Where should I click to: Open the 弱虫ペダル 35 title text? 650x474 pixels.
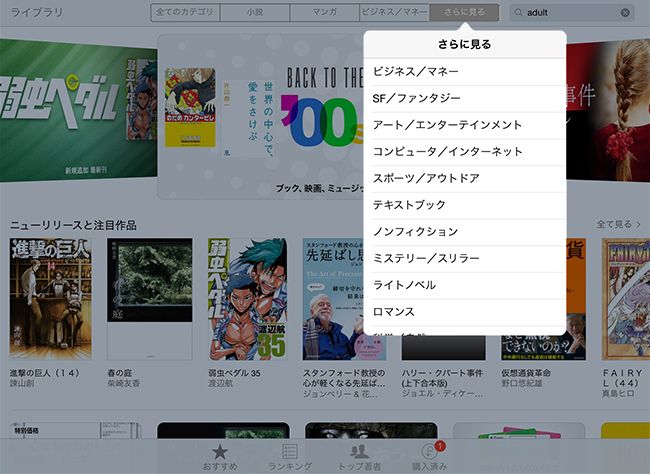234,373
